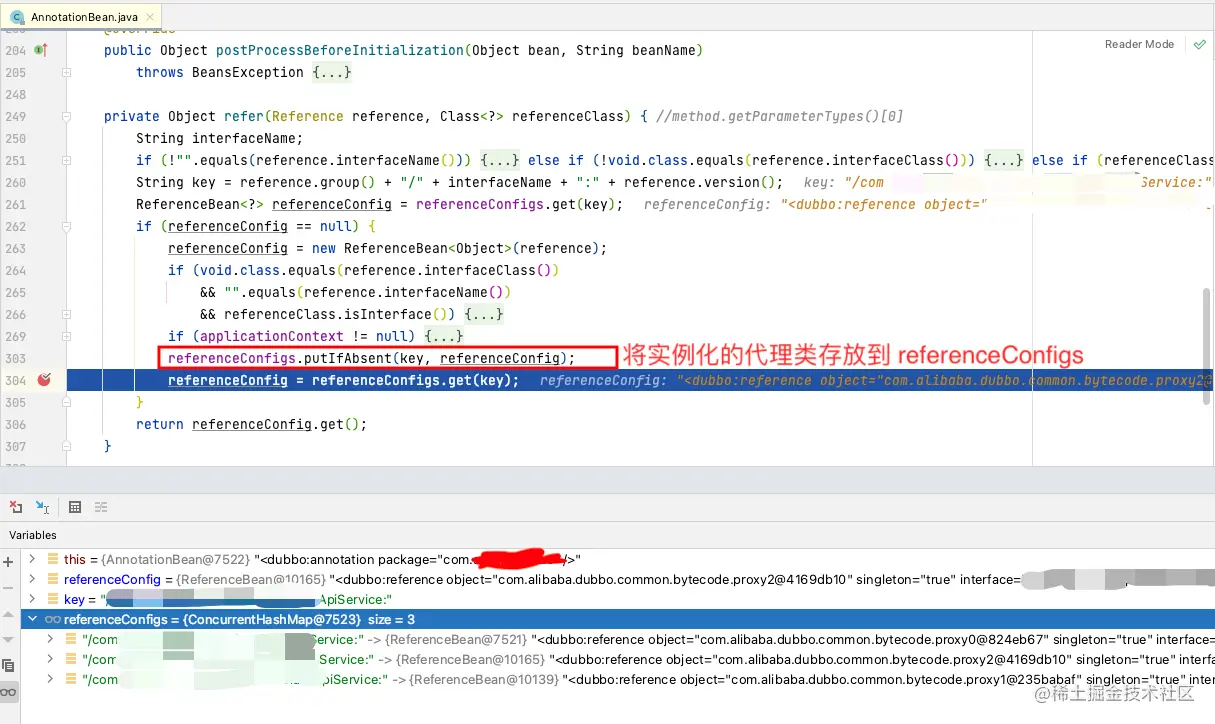Click the New Watch arrow icon in debug toolbar

pyautogui.click(x=41, y=507)
